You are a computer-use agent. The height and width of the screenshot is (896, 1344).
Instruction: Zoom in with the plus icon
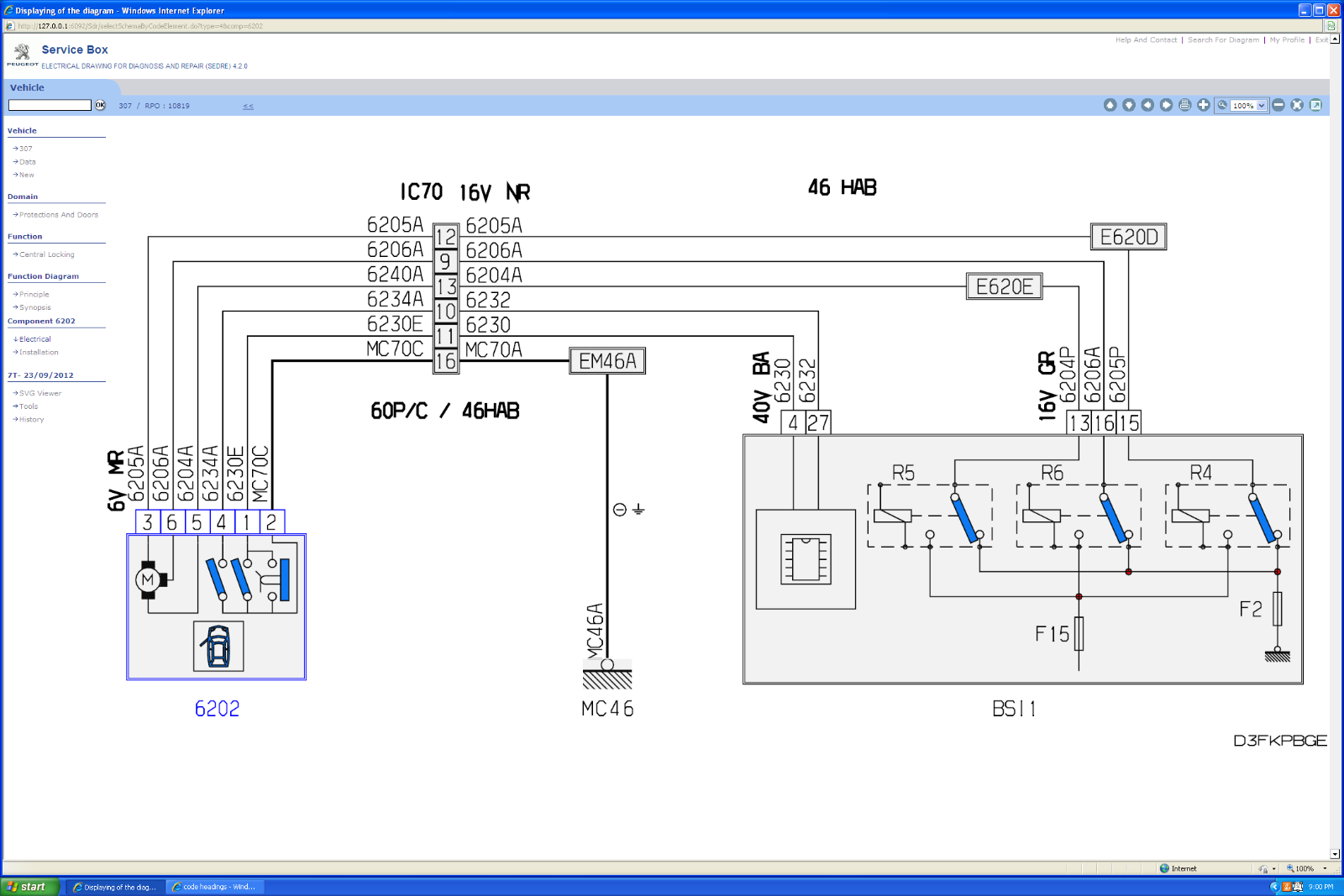coord(1204,105)
